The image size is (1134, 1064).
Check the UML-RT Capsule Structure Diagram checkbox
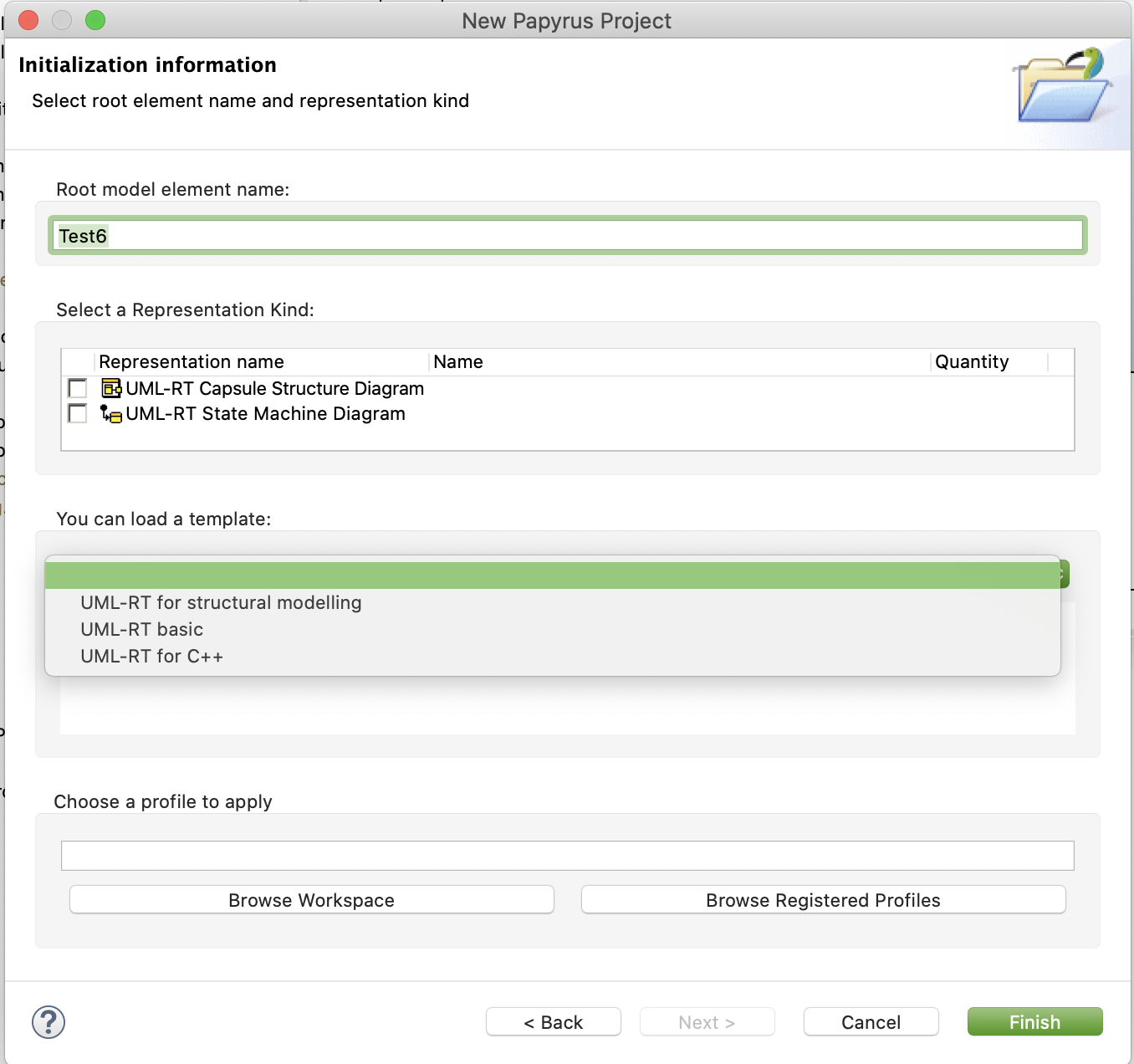78,388
